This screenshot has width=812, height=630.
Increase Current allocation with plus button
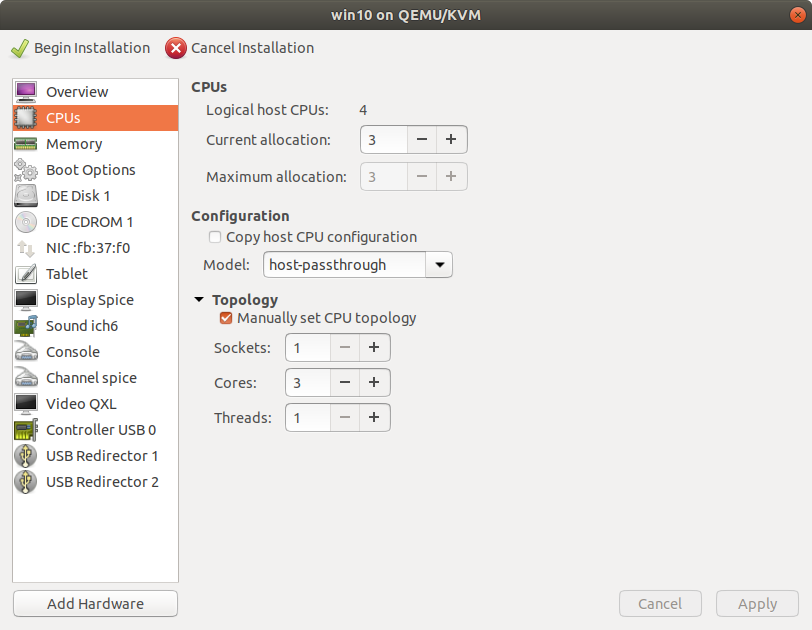[451, 140]
